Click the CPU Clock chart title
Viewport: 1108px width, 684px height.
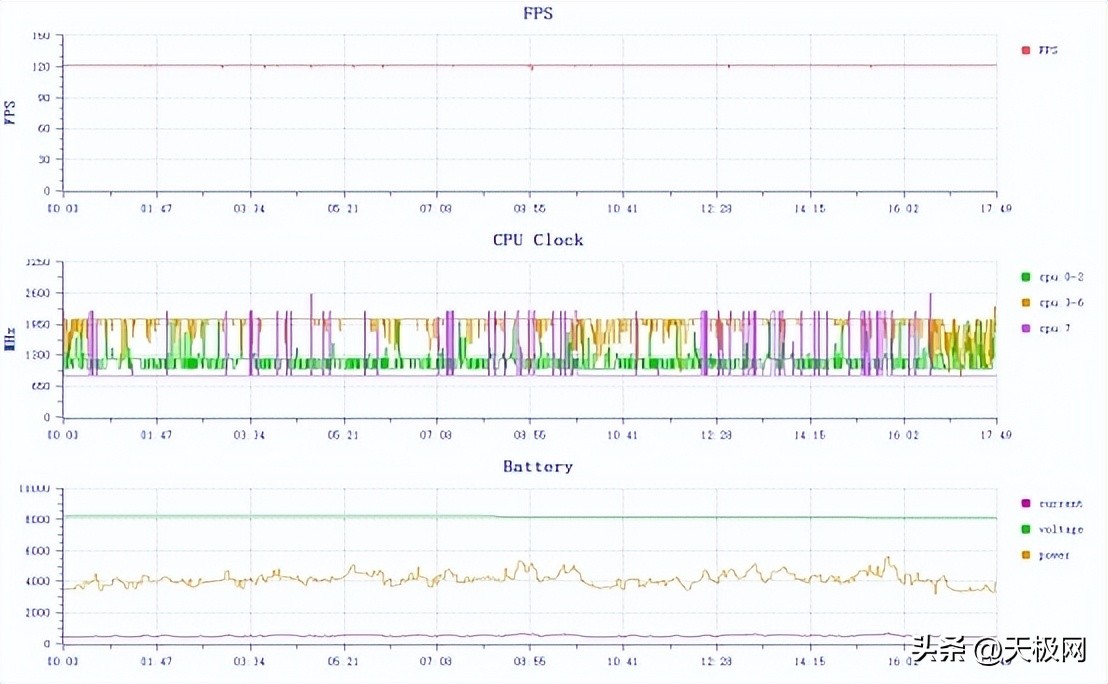click(540, 240)
